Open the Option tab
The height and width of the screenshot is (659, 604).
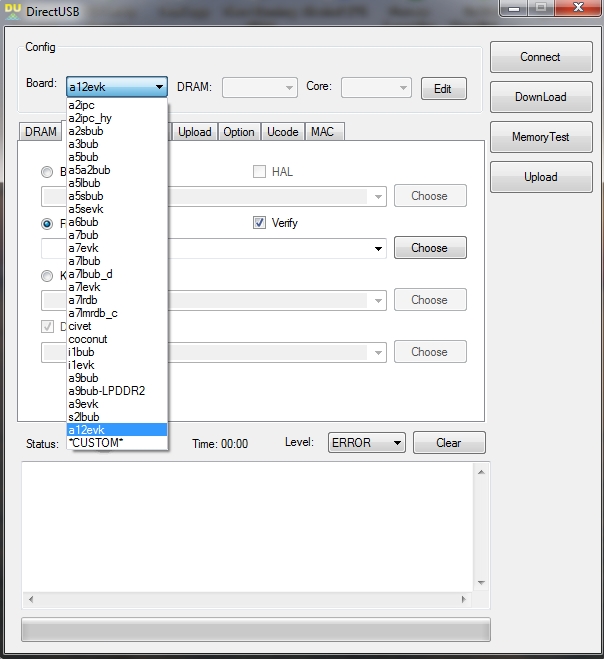pyautogui.click(x=239, y=132)
